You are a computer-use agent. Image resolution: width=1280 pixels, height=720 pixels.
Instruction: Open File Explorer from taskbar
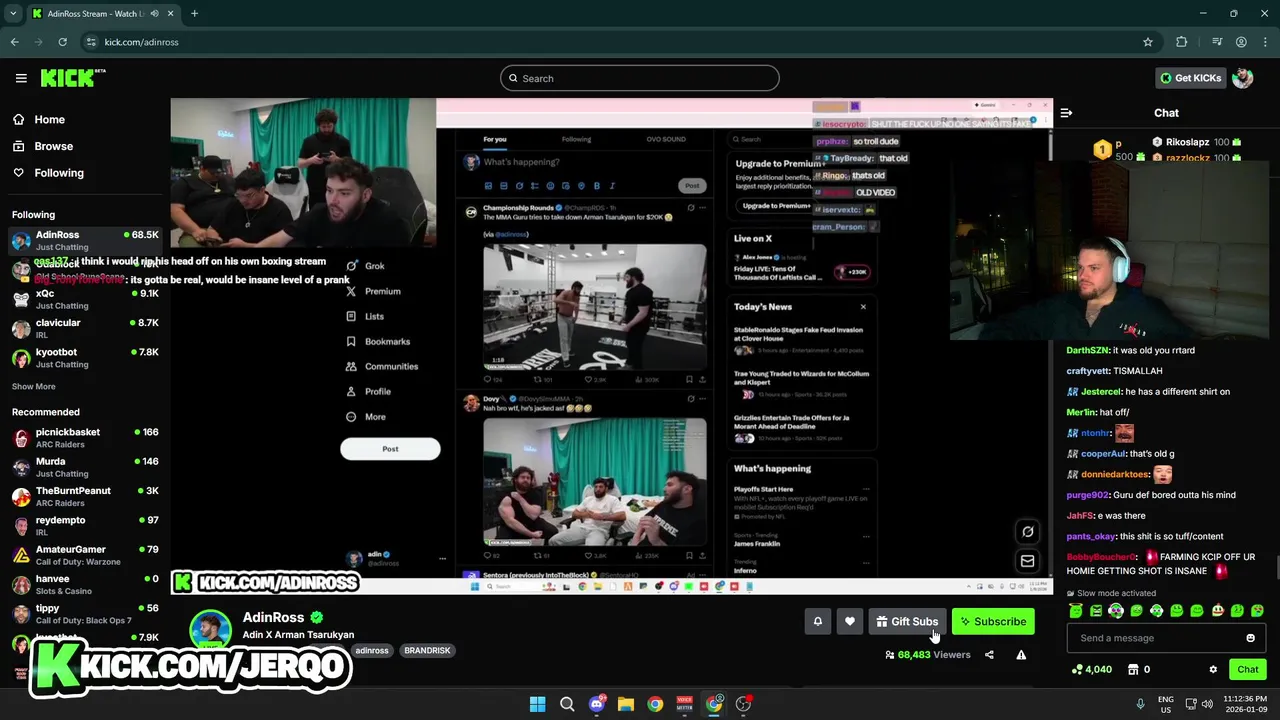coord(626,704)
